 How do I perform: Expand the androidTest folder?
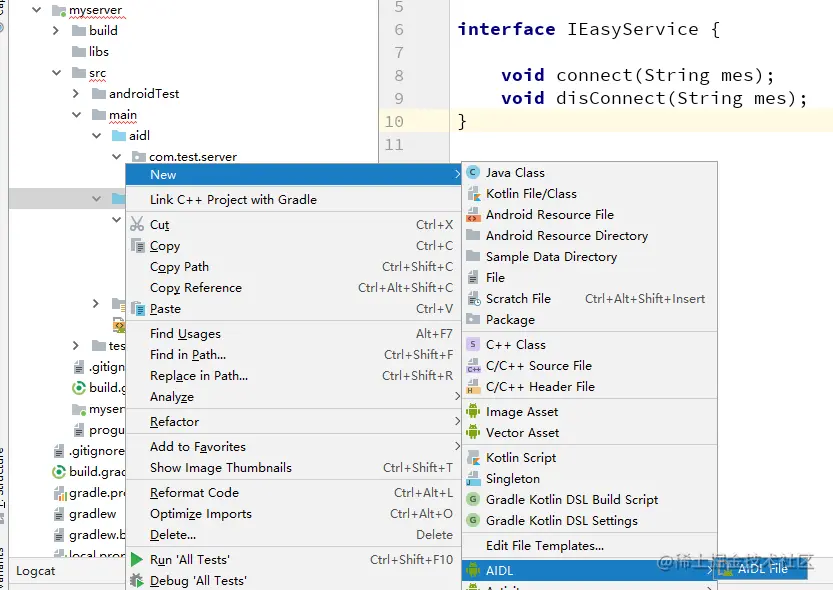pos(76,94)
